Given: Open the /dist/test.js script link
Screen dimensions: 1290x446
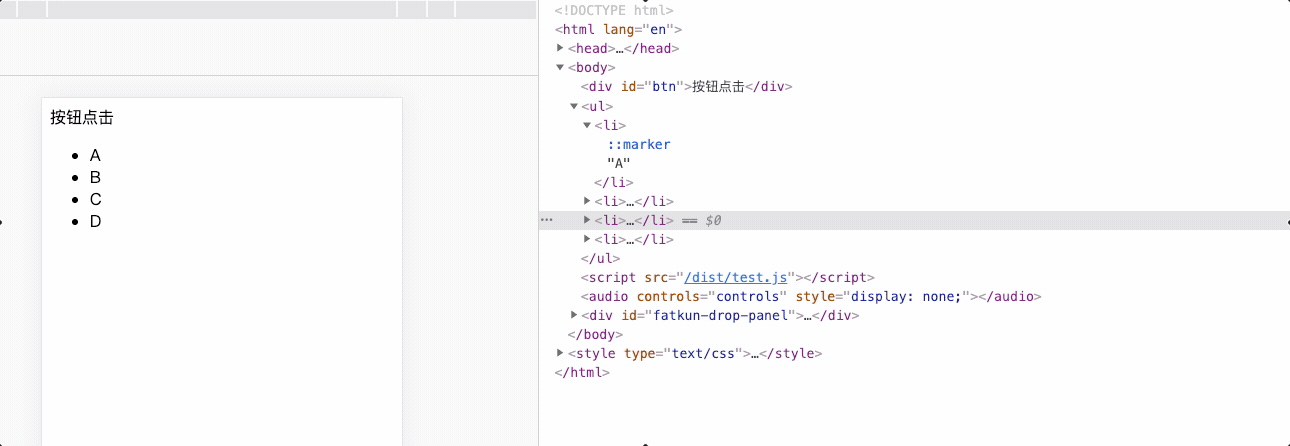Looking at the screenshot, I should click(x=738, y=277).
